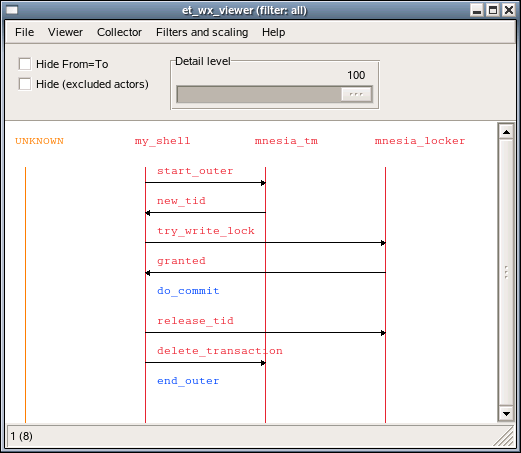This screenshot has width=521, height=453.
Task: Select the mnesia_tm actor label
Action: point(286,141)
